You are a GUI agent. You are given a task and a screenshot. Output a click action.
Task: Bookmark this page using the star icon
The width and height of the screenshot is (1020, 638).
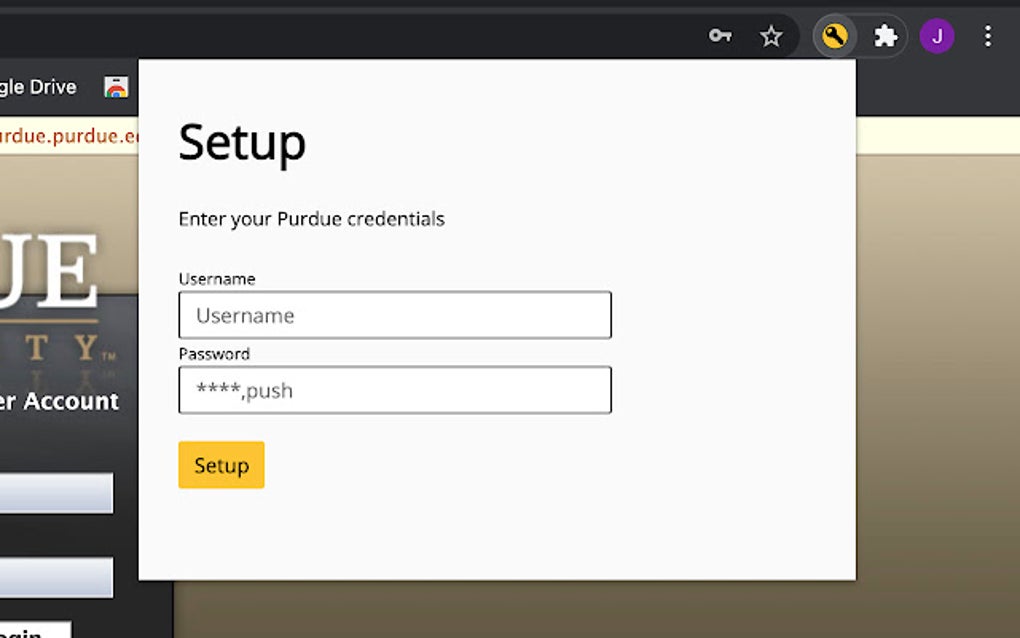pyautogui.click(x=771, y=36)
